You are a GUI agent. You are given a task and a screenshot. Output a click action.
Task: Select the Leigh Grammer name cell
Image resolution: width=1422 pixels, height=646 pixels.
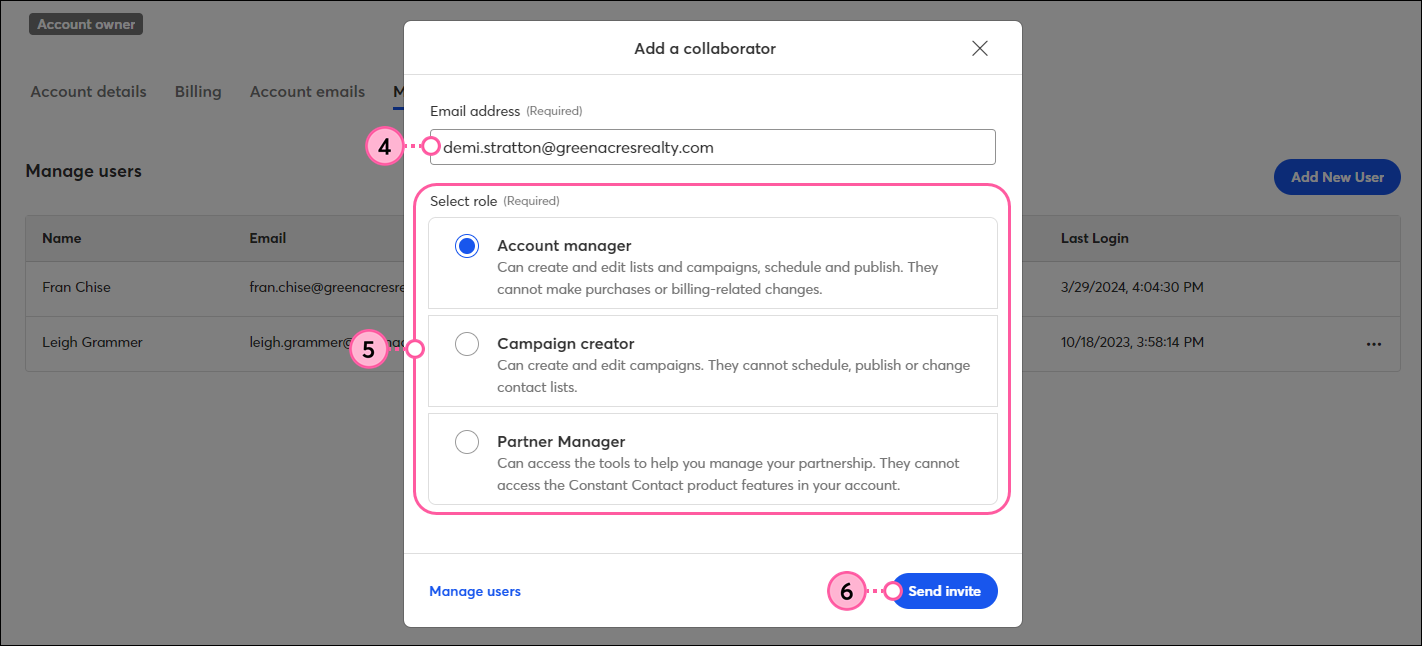pyautogui.click(x=92, y=342)
